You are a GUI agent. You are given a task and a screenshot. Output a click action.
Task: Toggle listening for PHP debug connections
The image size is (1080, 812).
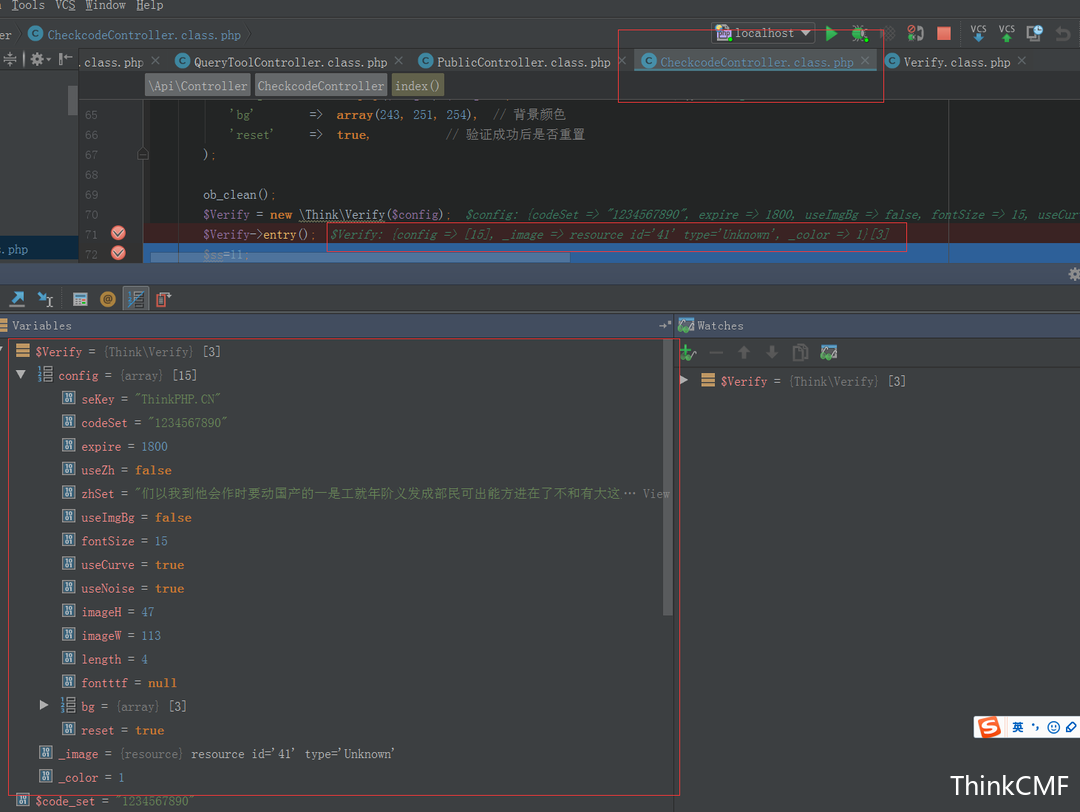(x=915, y=33)
